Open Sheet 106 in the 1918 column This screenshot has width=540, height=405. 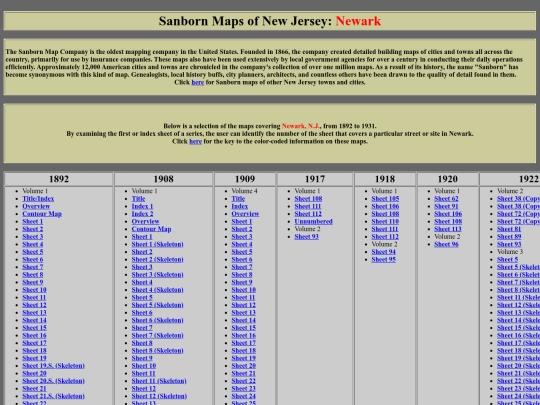tap(385, 206)
